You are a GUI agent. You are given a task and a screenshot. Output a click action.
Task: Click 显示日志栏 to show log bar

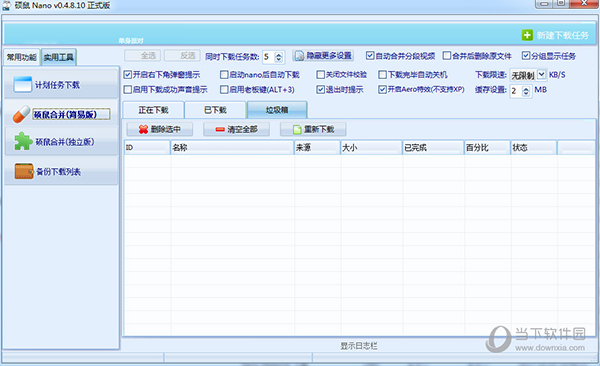359,346
